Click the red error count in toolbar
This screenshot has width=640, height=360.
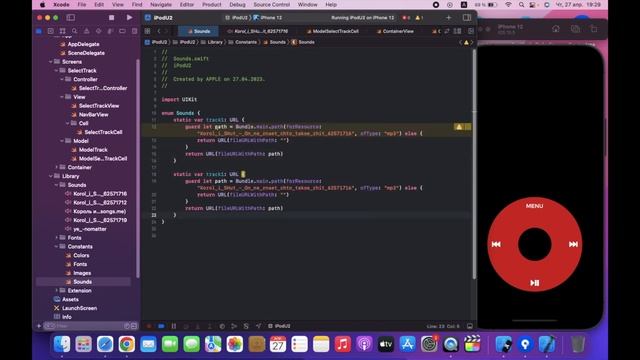(406, 18)
